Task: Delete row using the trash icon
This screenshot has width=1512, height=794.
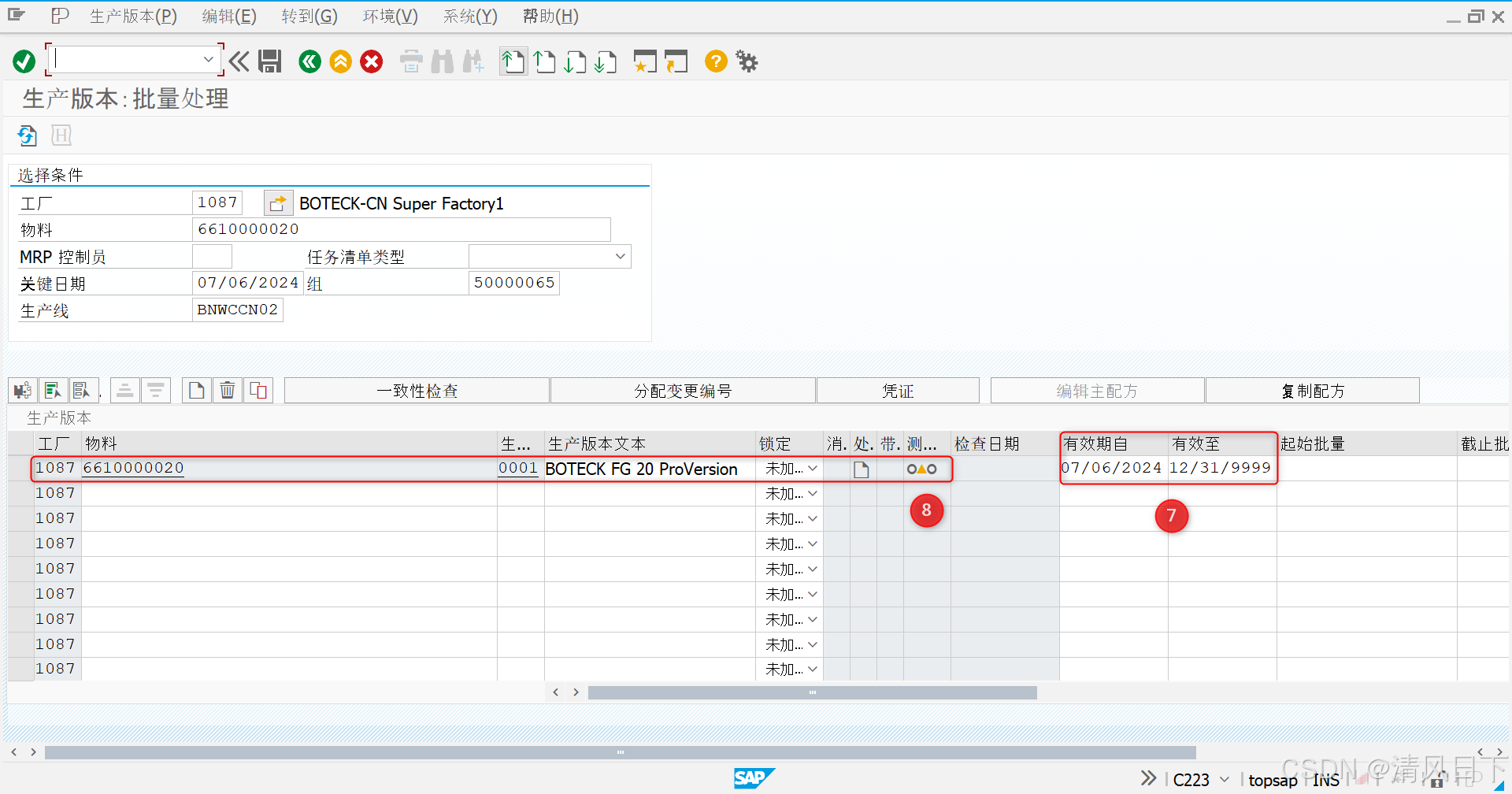Action: point(228,390)
